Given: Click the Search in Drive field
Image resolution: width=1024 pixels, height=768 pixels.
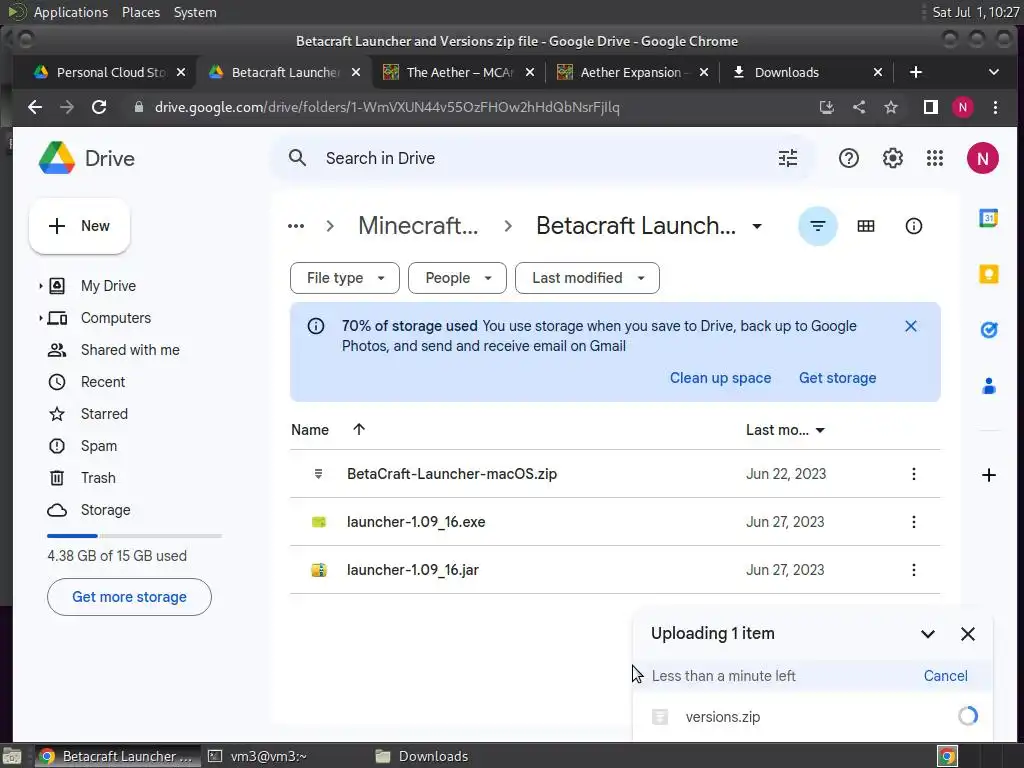Looking at the screenshot, I should (544, 158).
